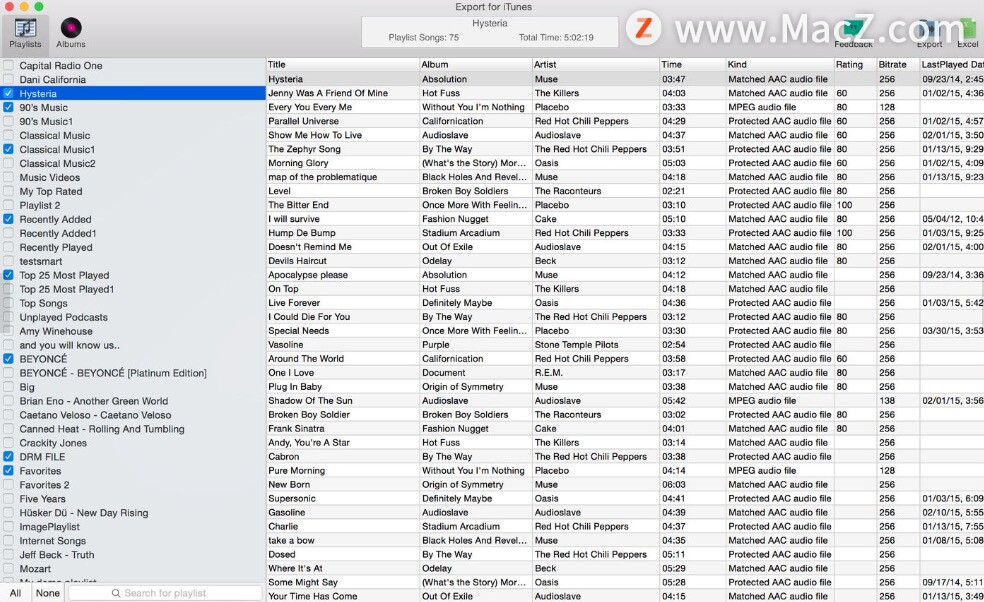Select the Crackity Jones playlist

click(53, 443)
